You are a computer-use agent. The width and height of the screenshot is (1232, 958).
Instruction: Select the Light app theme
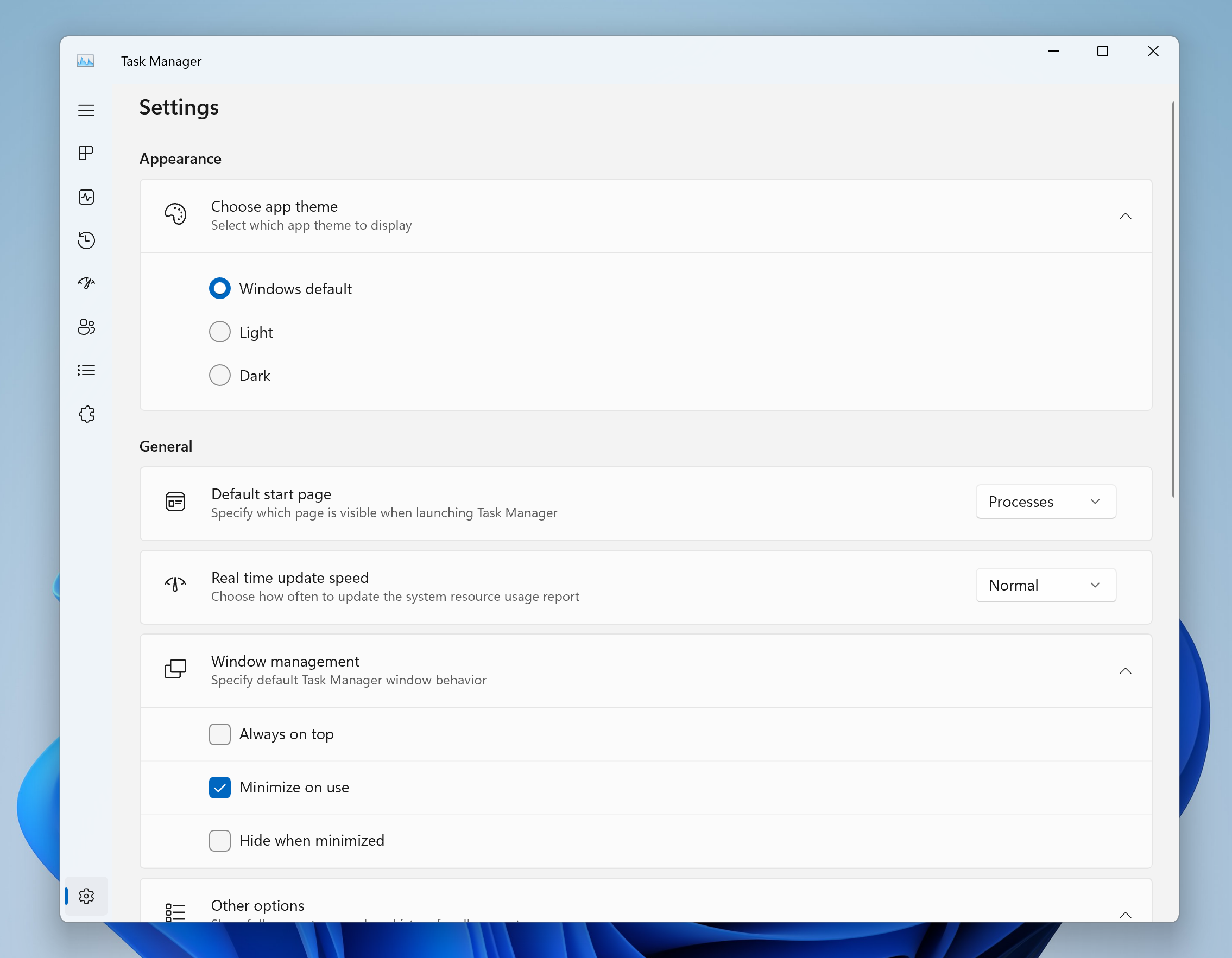pos(220,331)
